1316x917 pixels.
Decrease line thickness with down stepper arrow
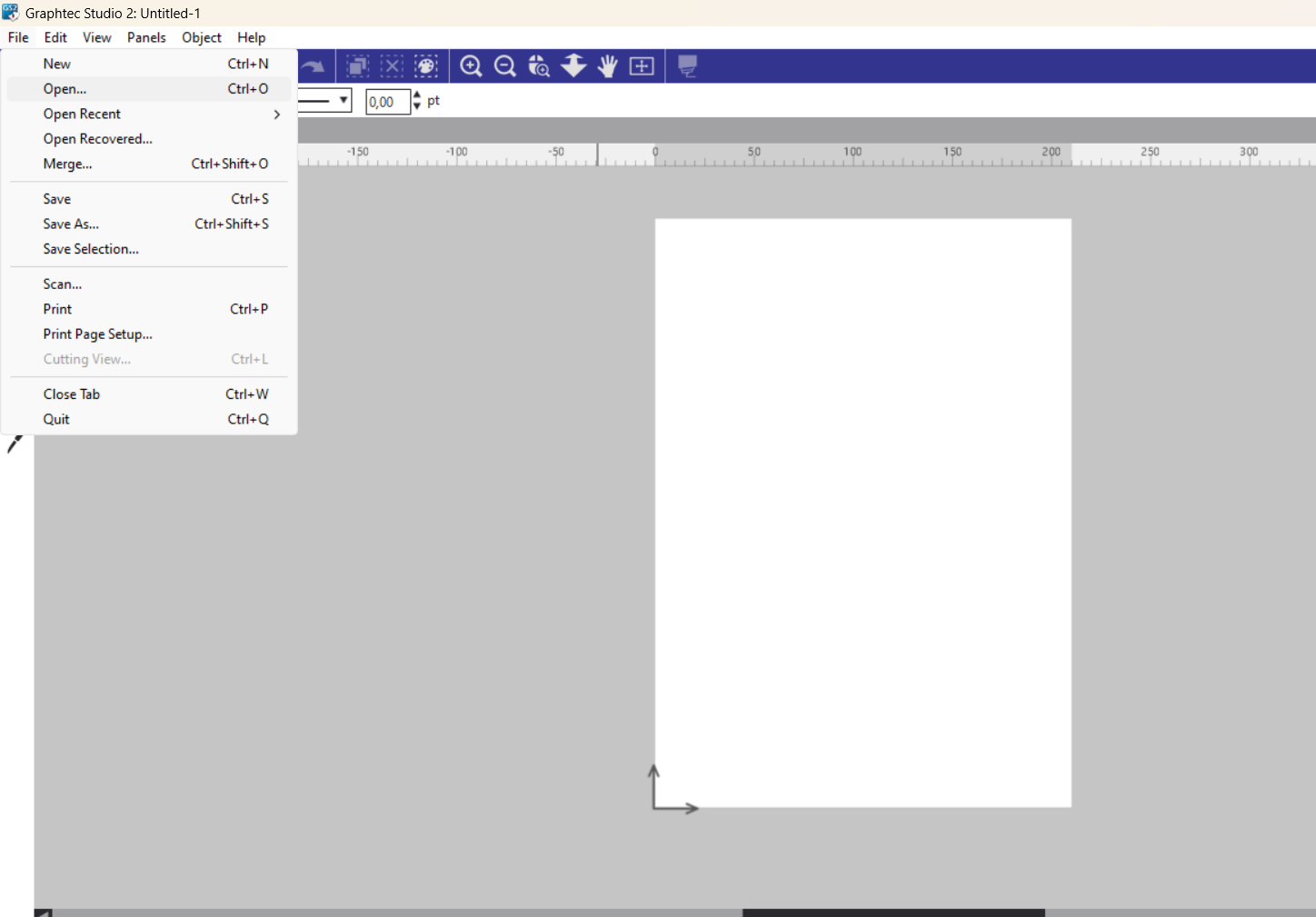[417, 107]
